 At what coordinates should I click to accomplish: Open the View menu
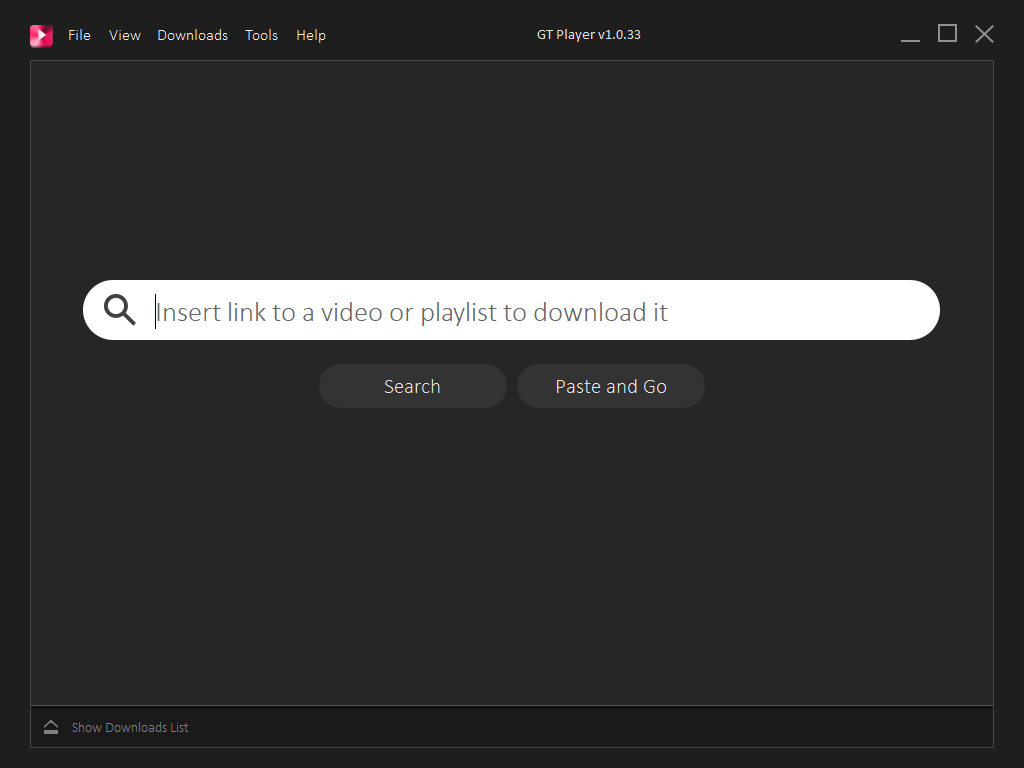coord(125,35)
